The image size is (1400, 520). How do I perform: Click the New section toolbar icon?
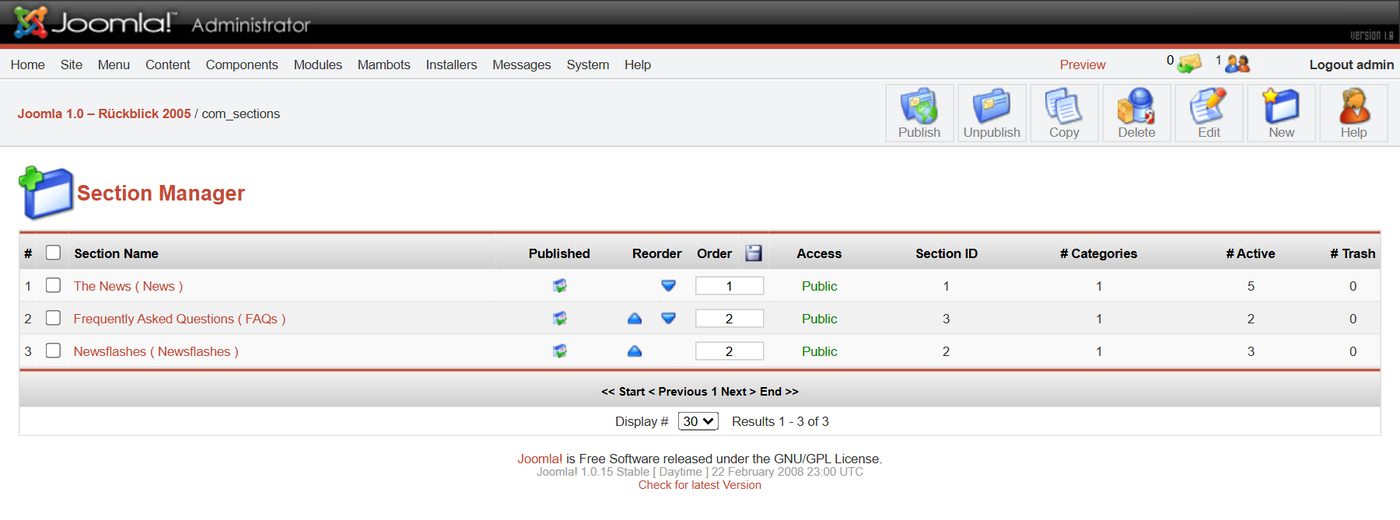pos(1281,113)
